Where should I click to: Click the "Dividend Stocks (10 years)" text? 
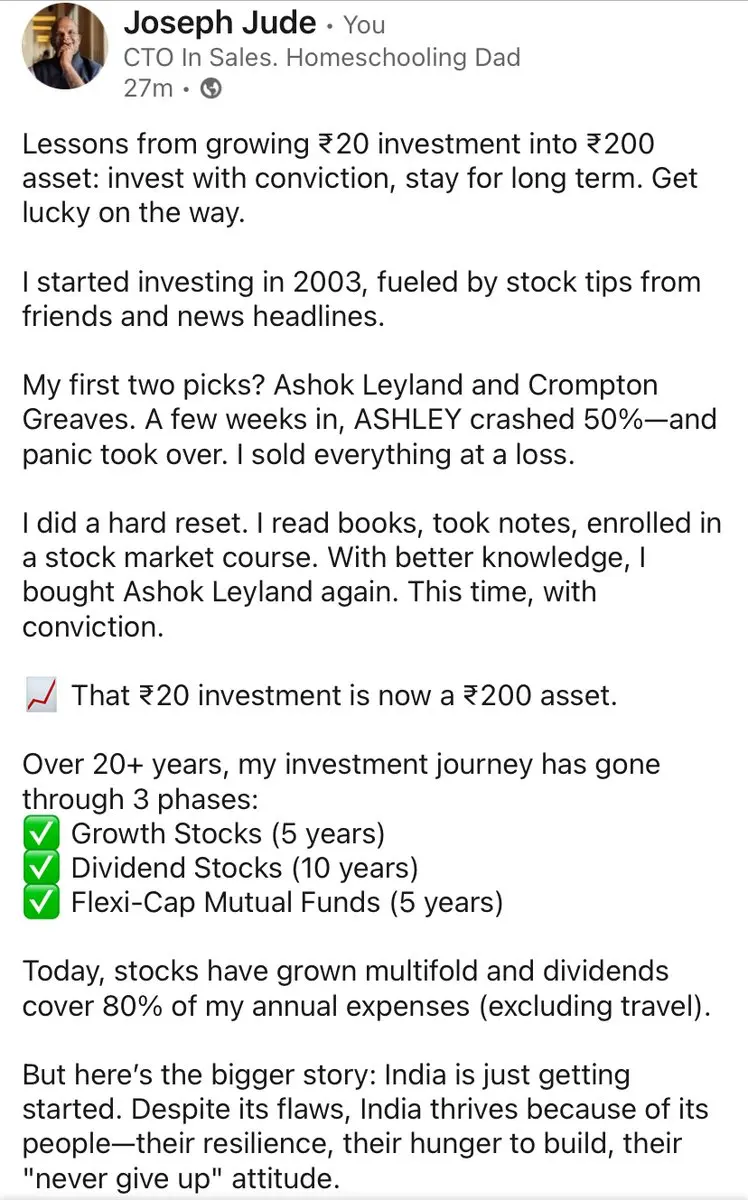(244, 868)
